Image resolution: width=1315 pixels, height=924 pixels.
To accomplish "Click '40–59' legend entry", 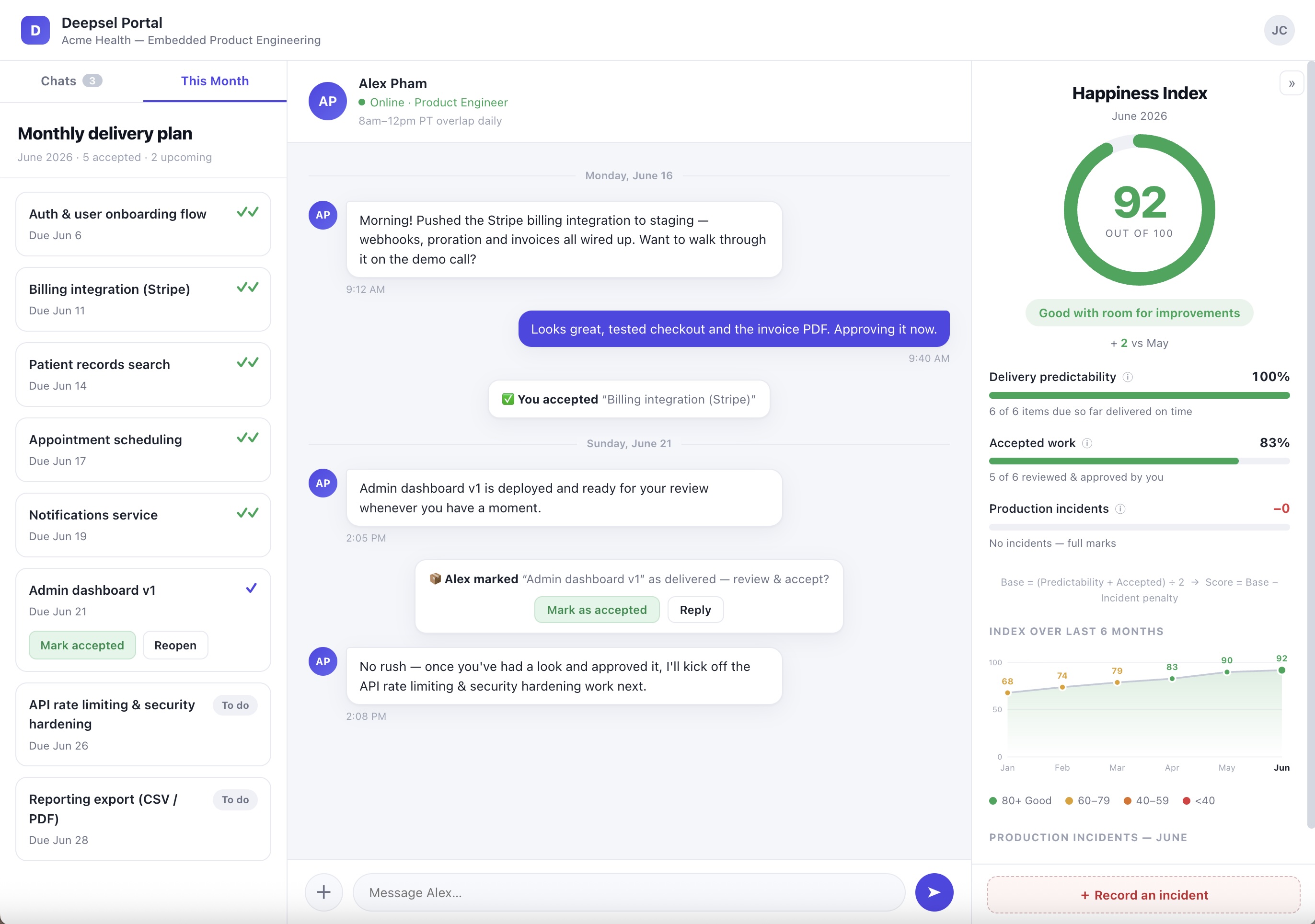I will coord(1146,800).
